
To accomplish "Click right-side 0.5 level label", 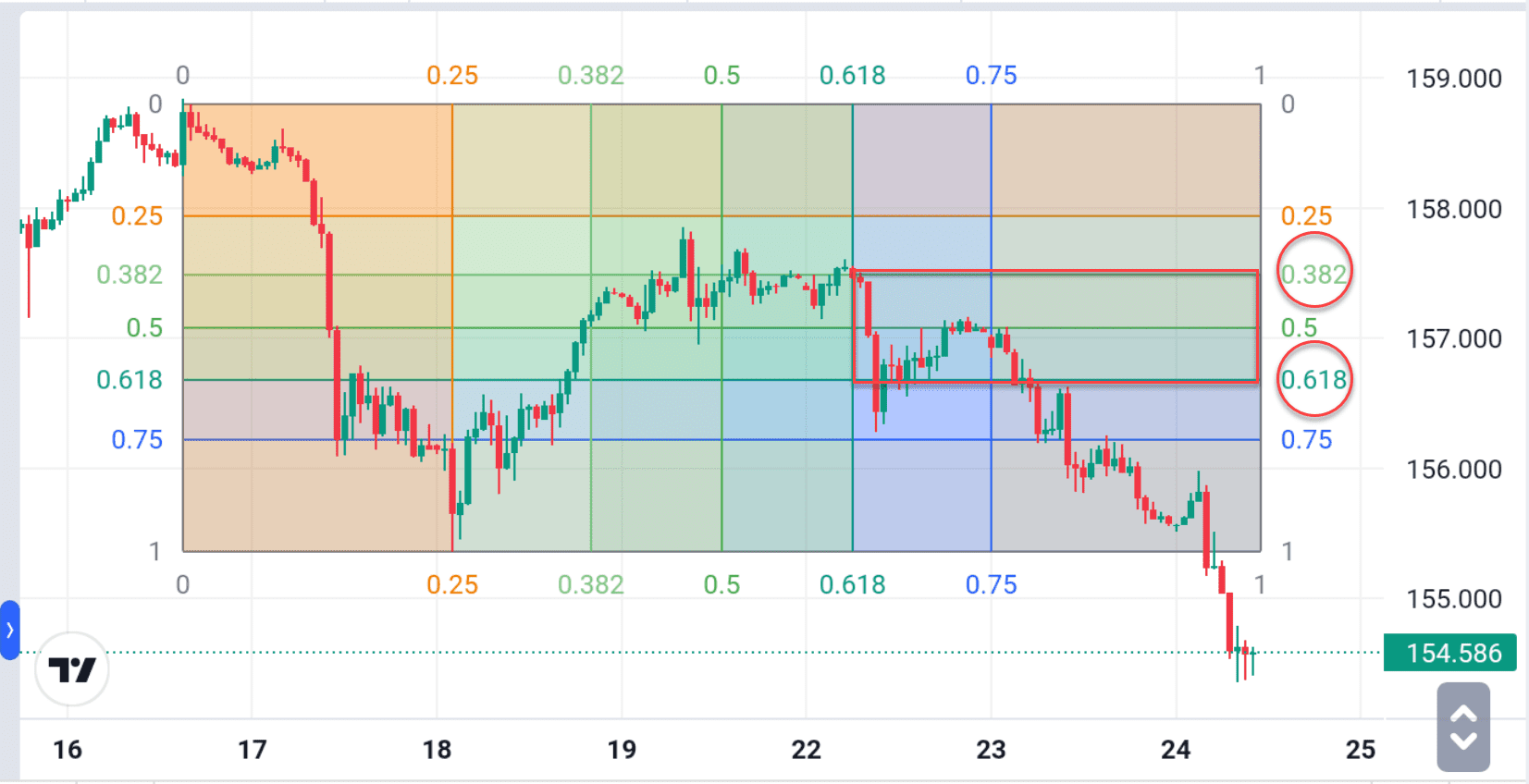I will (1299, 327).
